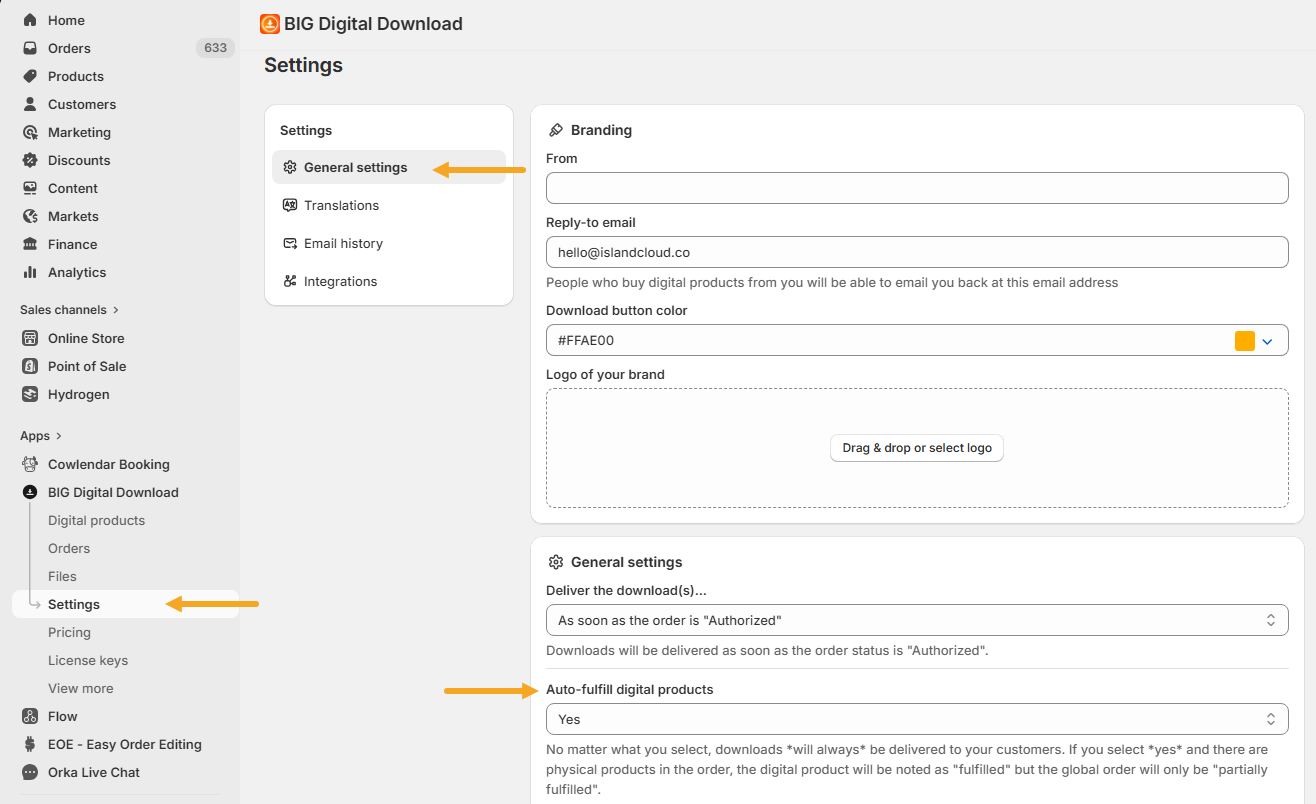Switch to the Translations settings tab
This screenshot has width=1316, height=804.
pyautogui.click(x=341, y=205)
